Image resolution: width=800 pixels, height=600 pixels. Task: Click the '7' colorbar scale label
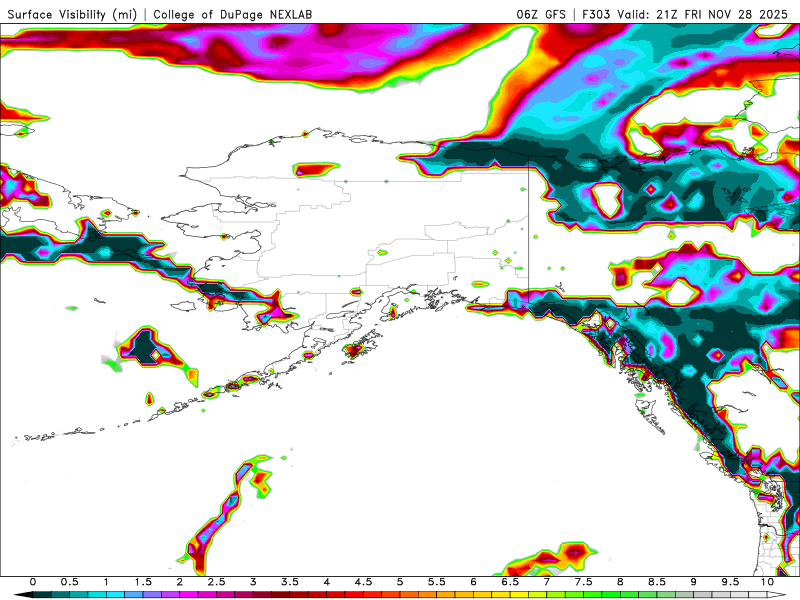click(x=547, y=582)
